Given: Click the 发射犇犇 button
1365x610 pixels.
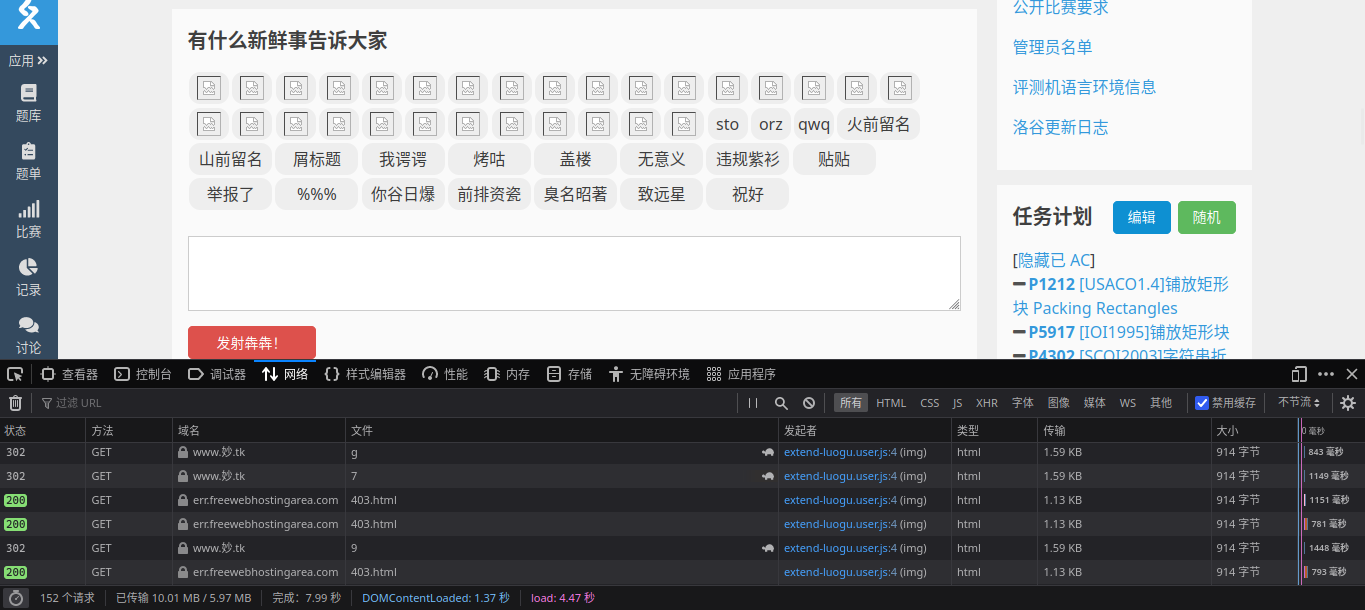Looking at the screenshot, I should 252,341.
